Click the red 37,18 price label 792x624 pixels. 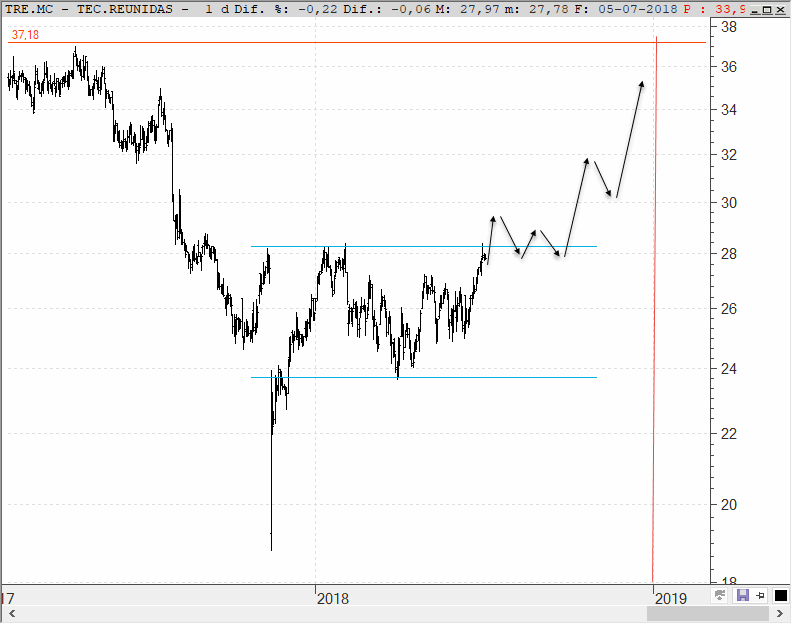[x=25, y=35]
